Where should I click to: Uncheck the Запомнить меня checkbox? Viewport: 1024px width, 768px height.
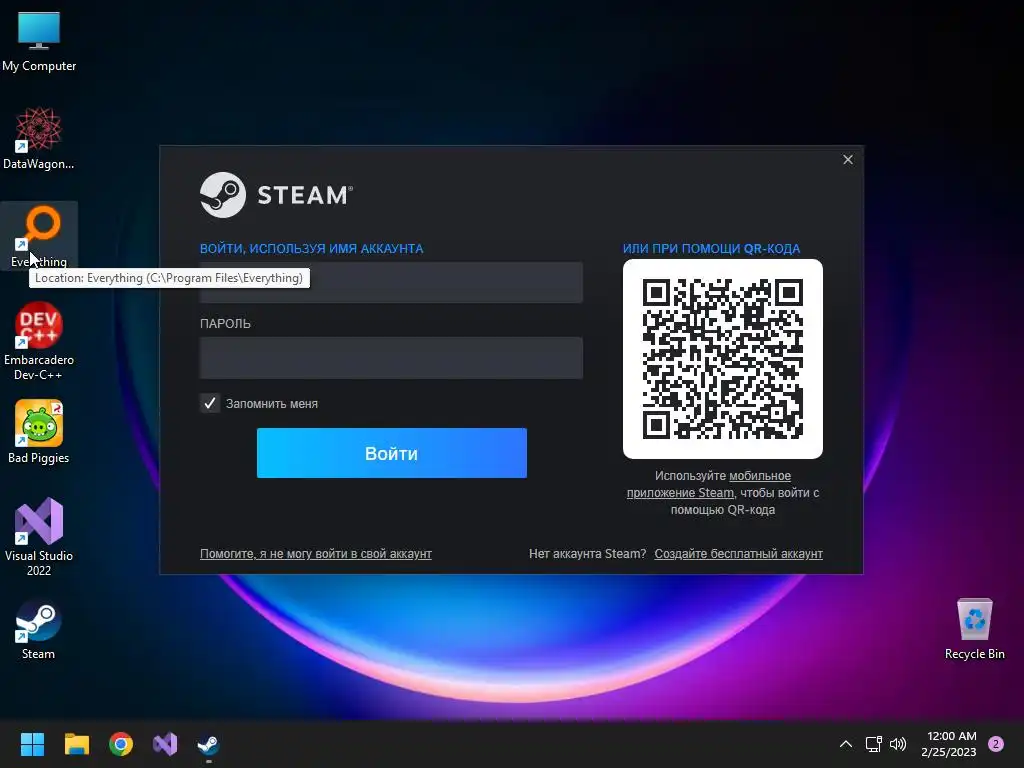point(210,403)
